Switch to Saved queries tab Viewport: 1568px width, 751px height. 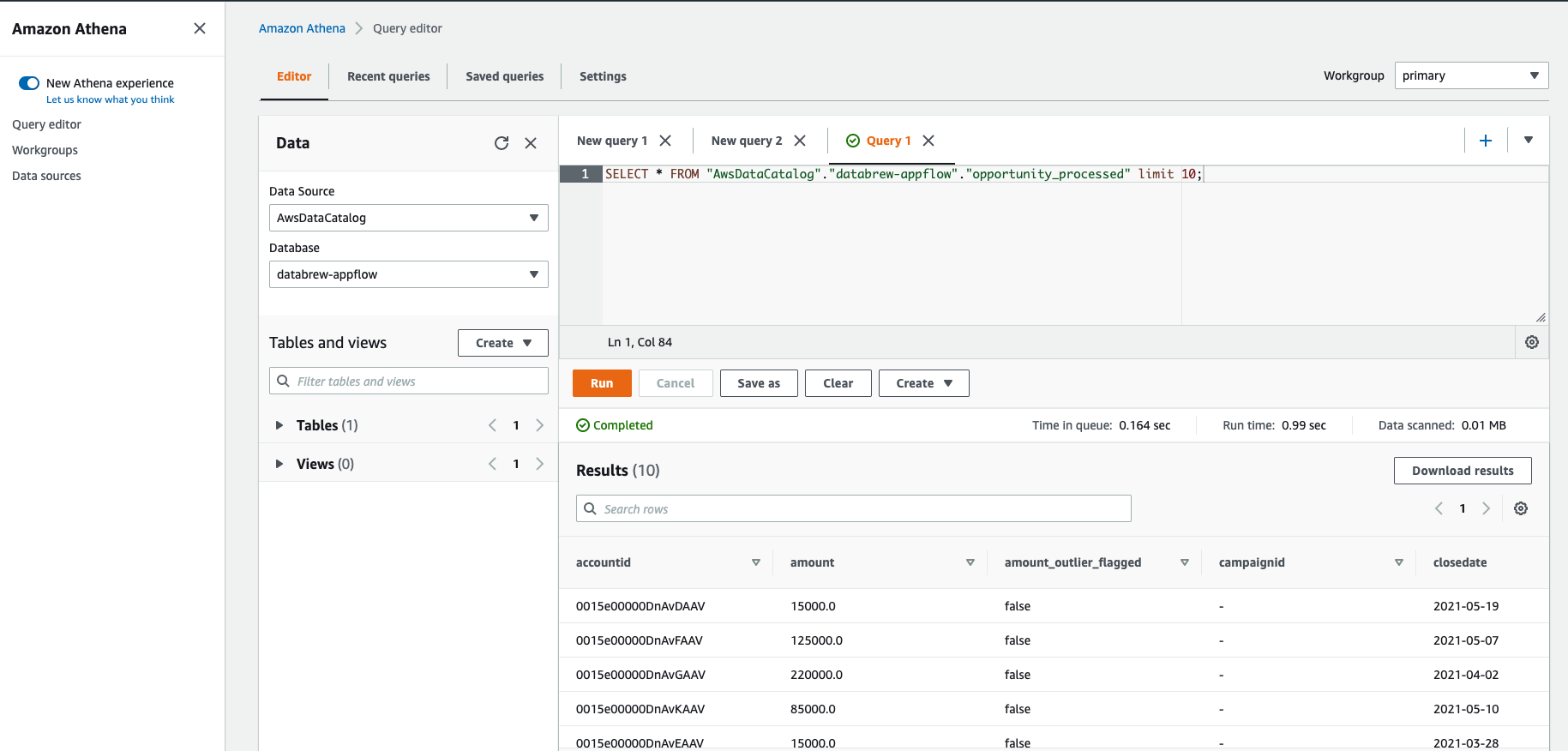(505, 76)
